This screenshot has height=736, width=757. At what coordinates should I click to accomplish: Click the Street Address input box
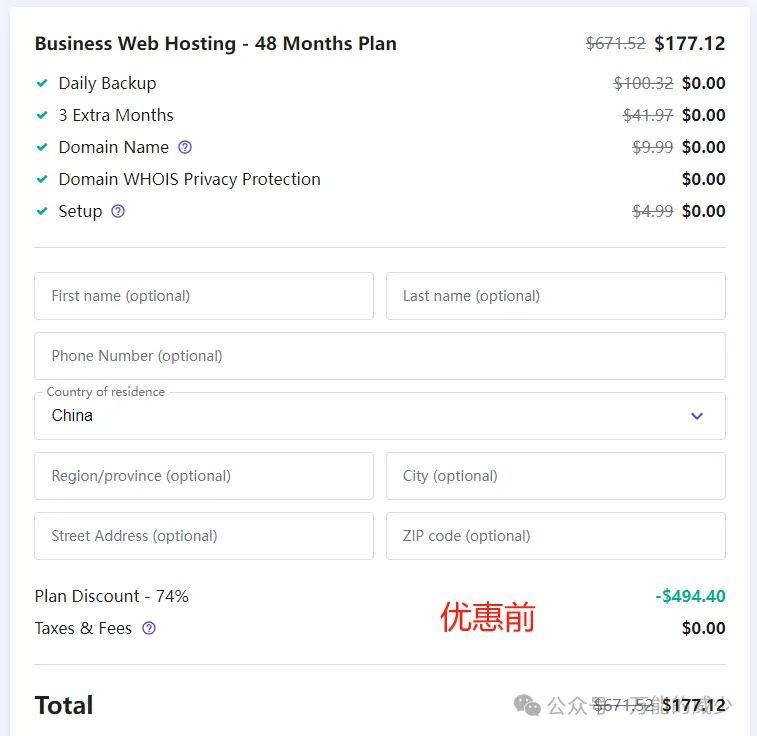point(204,536)
